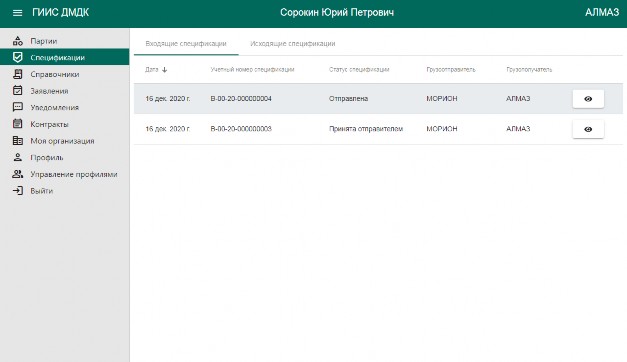Click the Справочники book icon
Viewport: 627px width, 362px height.
pyautogui.click(x=18, y=74)
